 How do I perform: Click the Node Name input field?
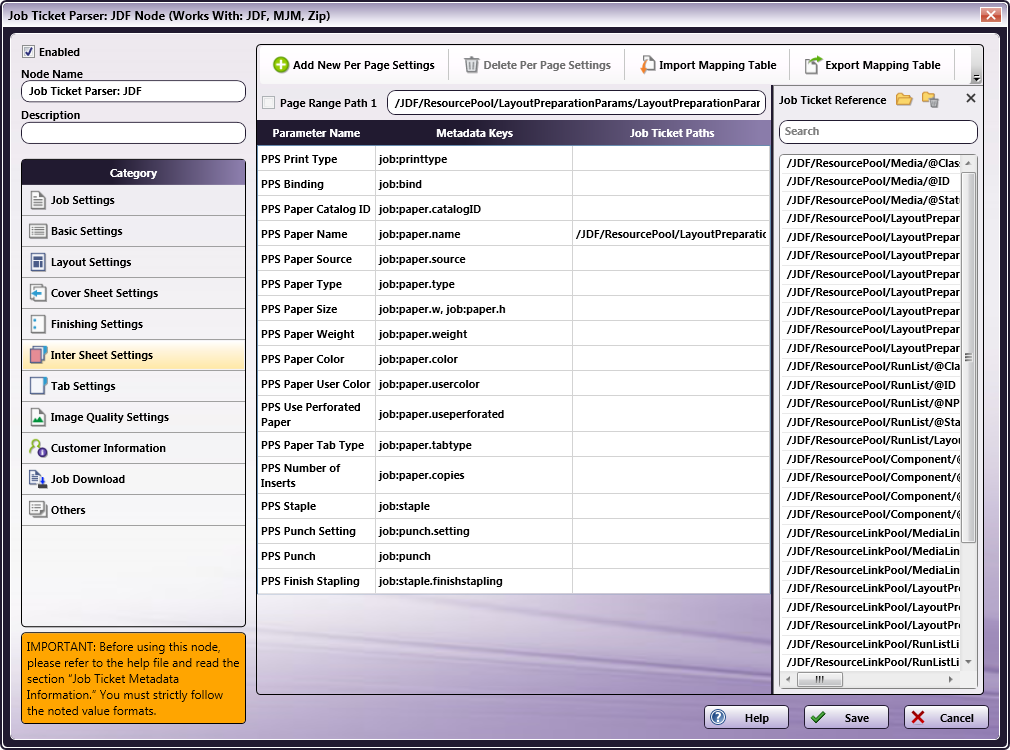pos(133,91)
